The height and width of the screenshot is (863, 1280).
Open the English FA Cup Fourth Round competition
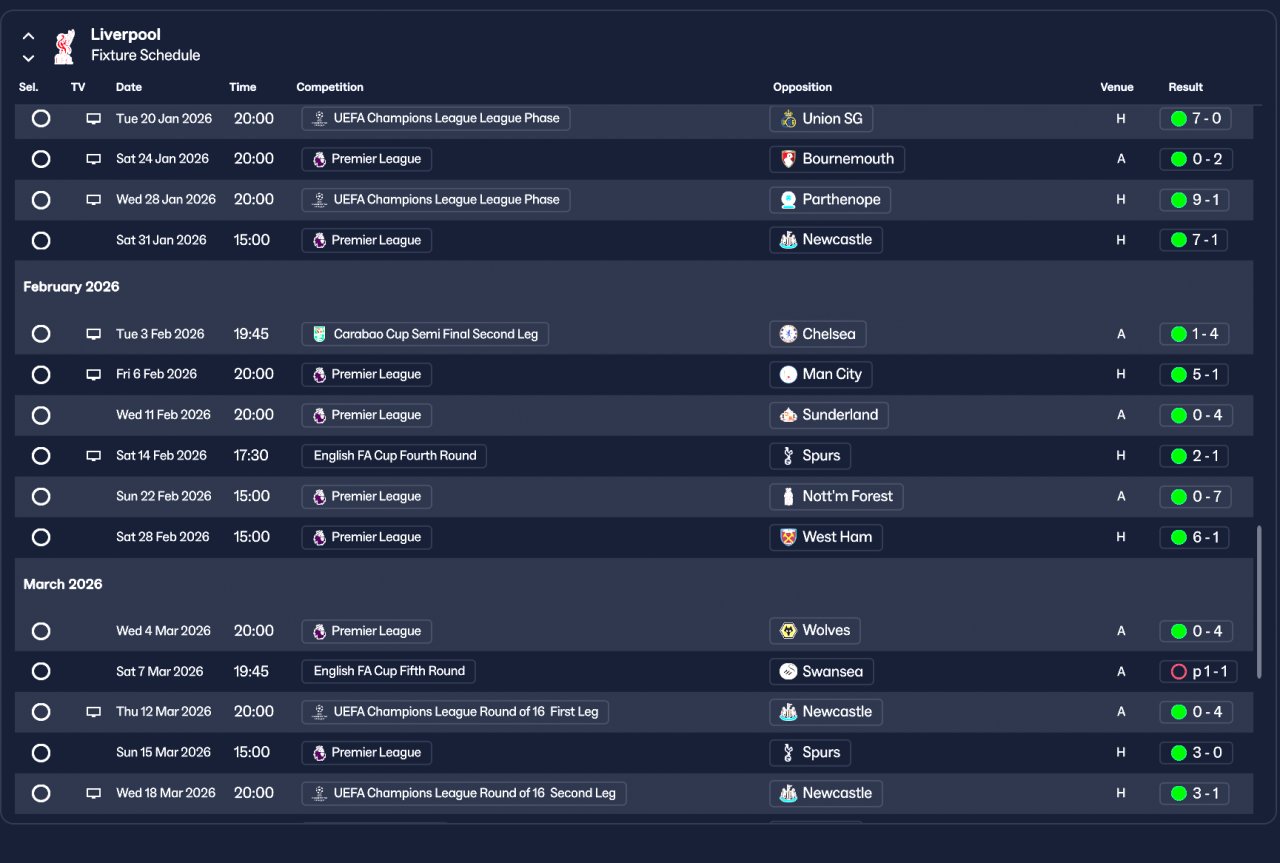(x=394, y=456)
